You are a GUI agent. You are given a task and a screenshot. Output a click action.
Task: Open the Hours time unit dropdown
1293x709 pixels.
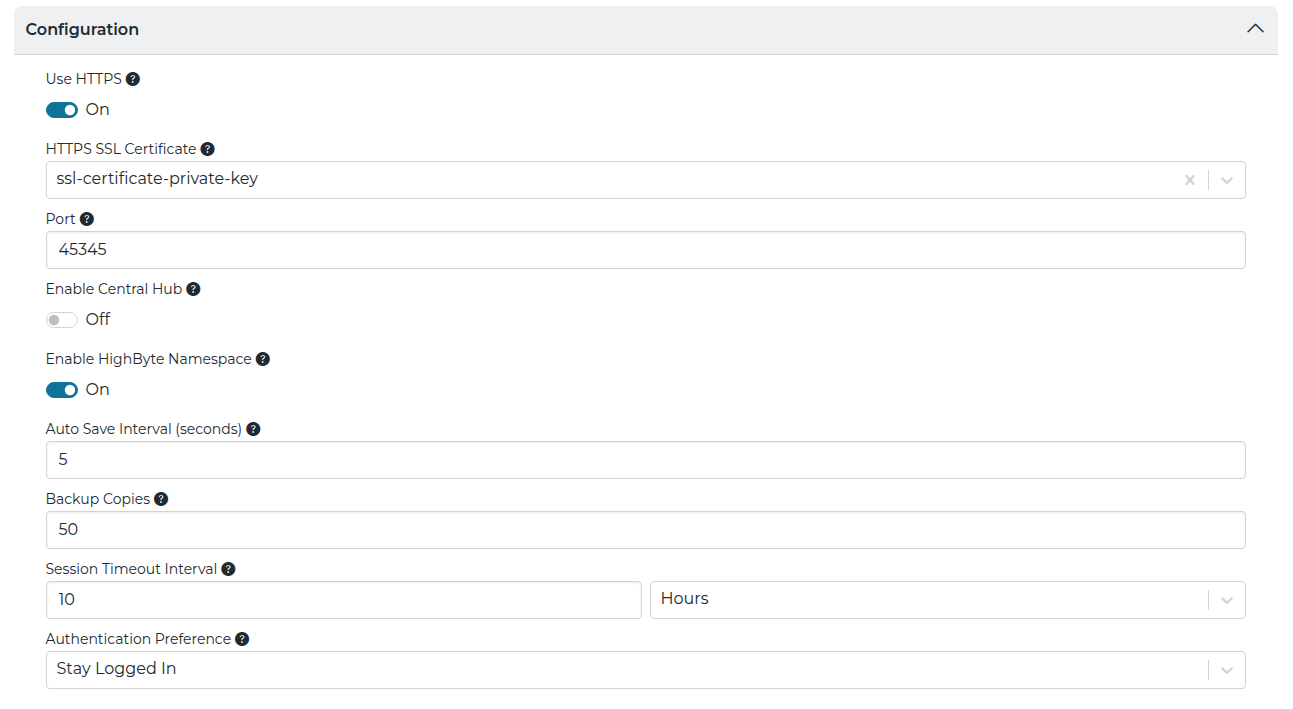tap(1228, 599)
